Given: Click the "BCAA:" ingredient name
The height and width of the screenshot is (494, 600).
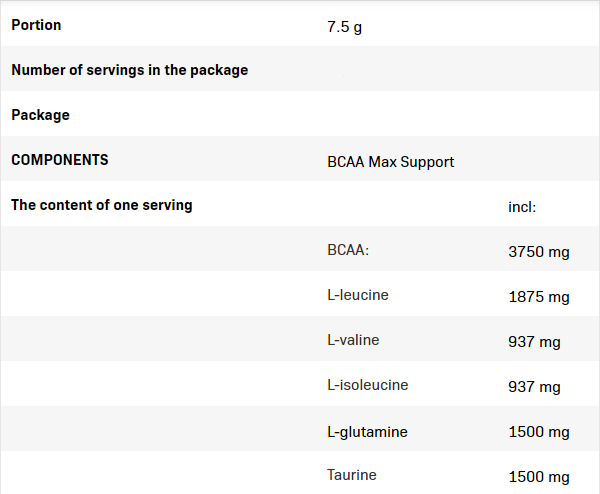Looking at the screenshot, I should [x=348, y=250].
